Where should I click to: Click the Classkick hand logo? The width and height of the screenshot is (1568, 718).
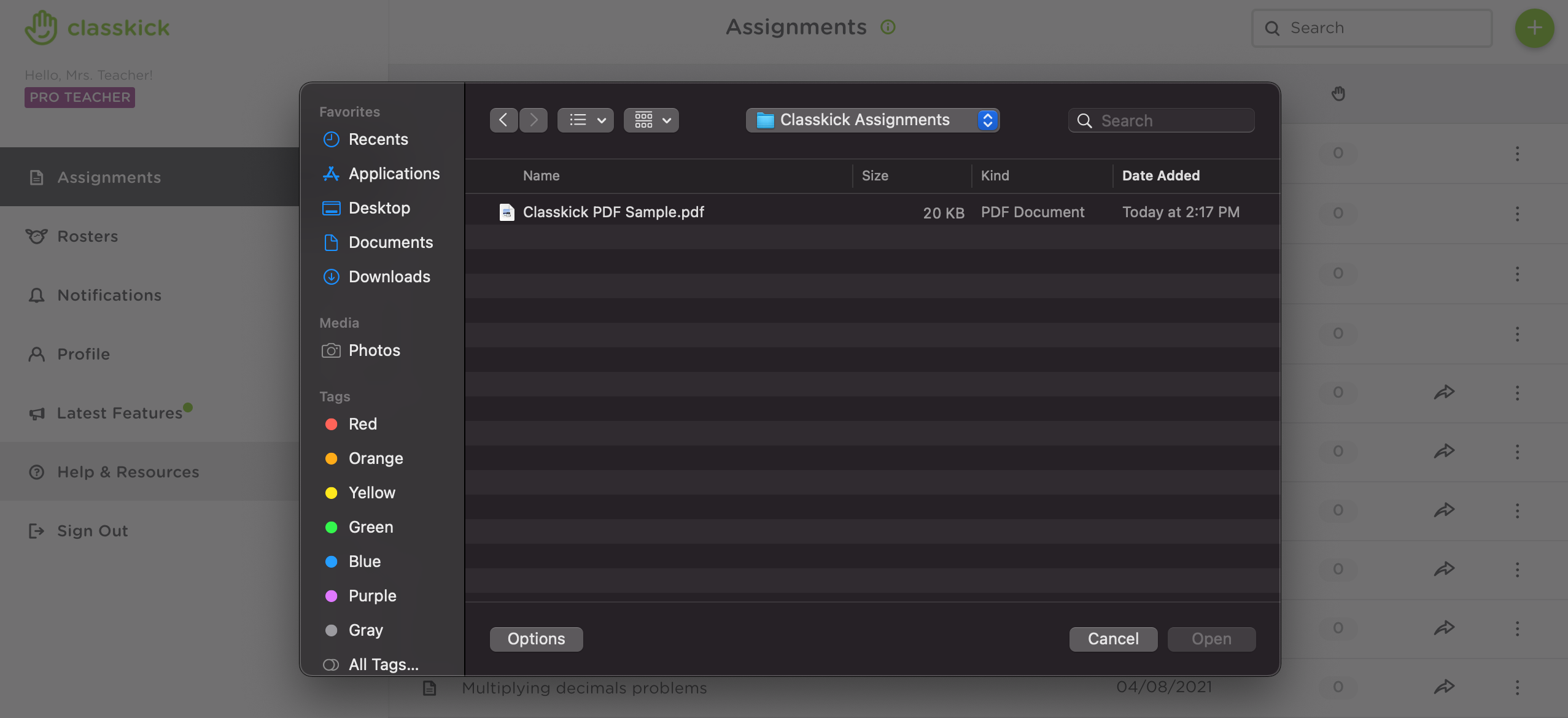click(x=41, y=27)
